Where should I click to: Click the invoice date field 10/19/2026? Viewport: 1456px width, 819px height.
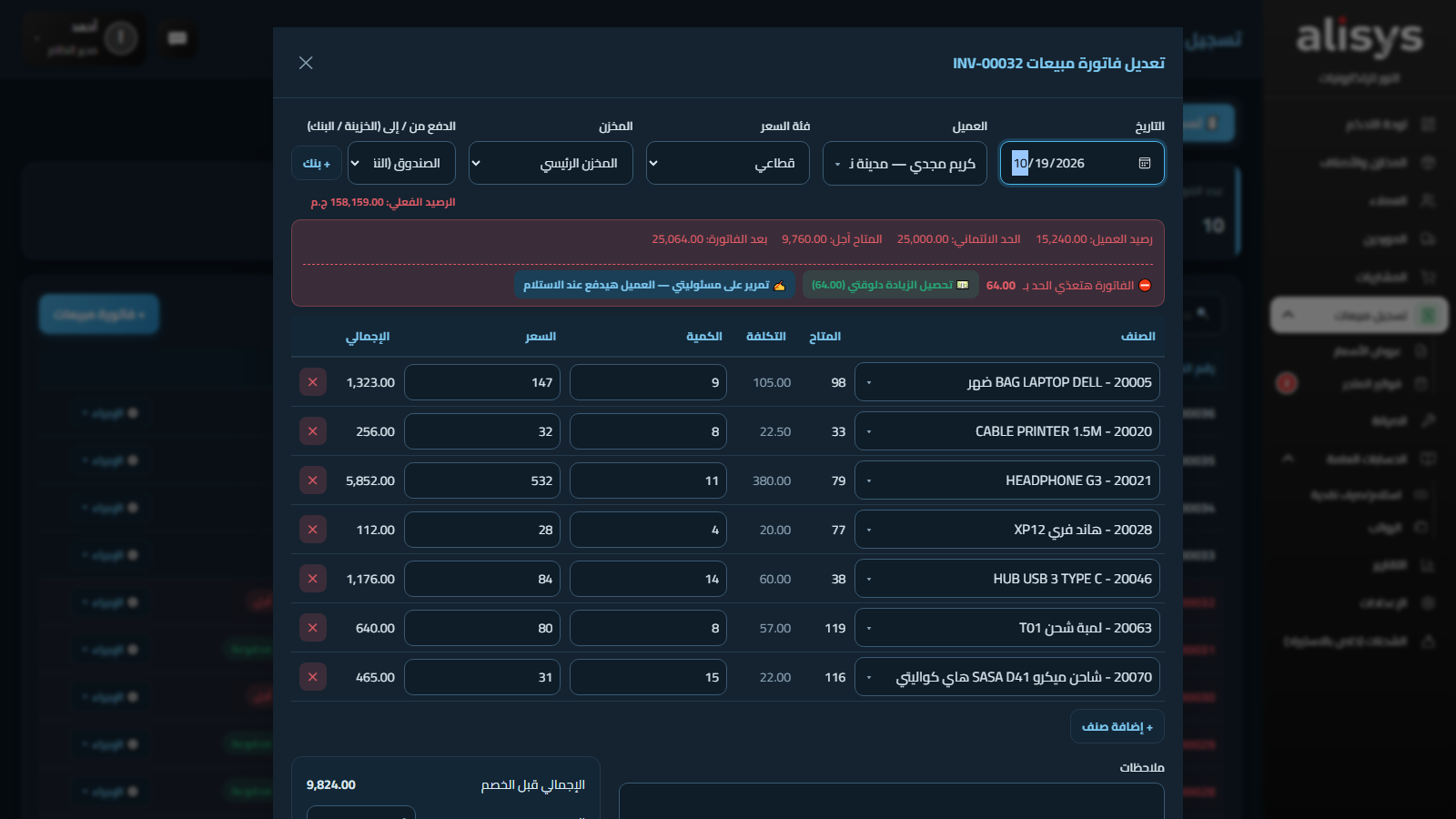pyautogui.click(x=1082, y=164)
